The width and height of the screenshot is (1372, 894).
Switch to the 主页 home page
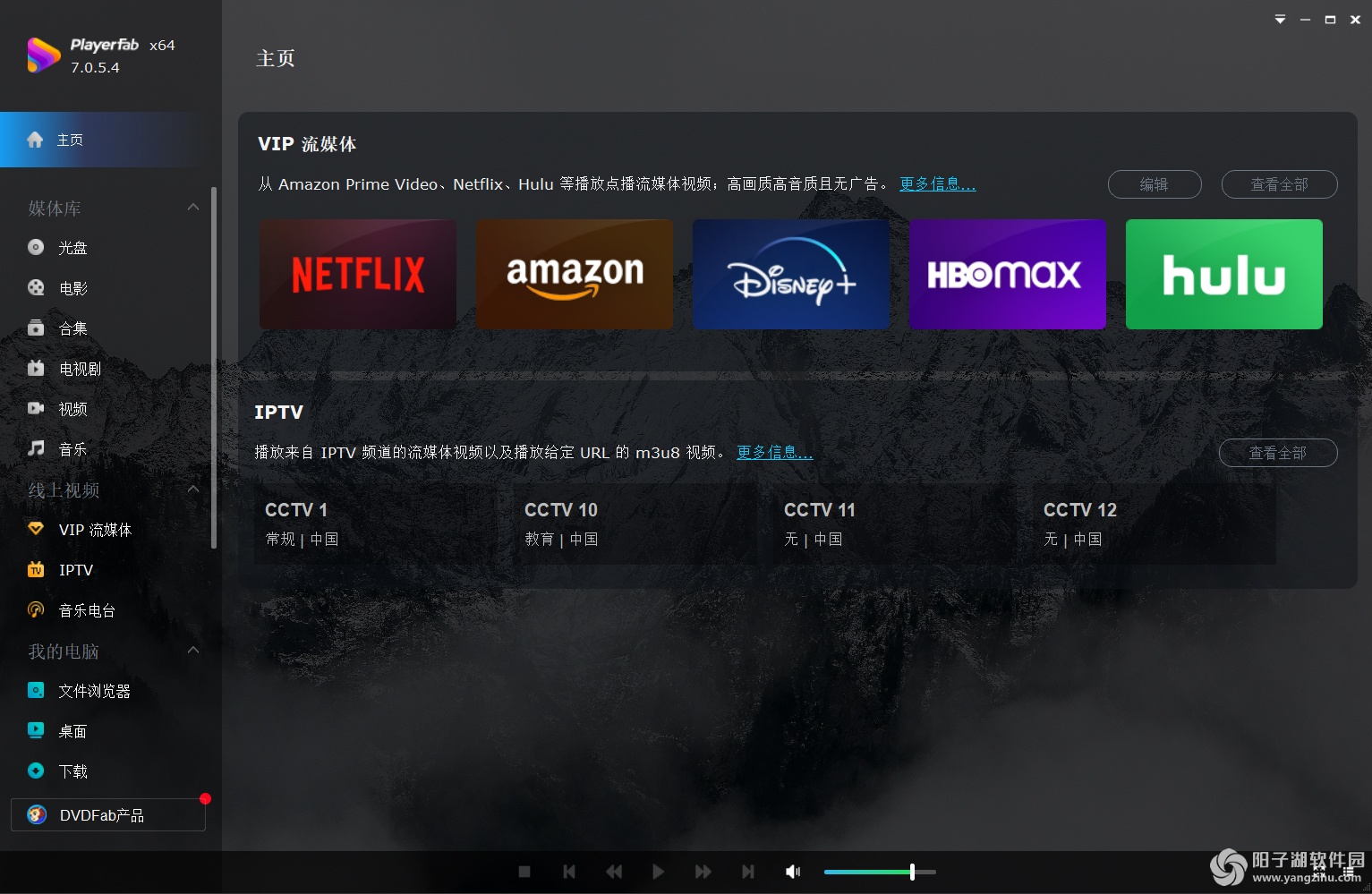pyautogui.click(x=70, y=140)
